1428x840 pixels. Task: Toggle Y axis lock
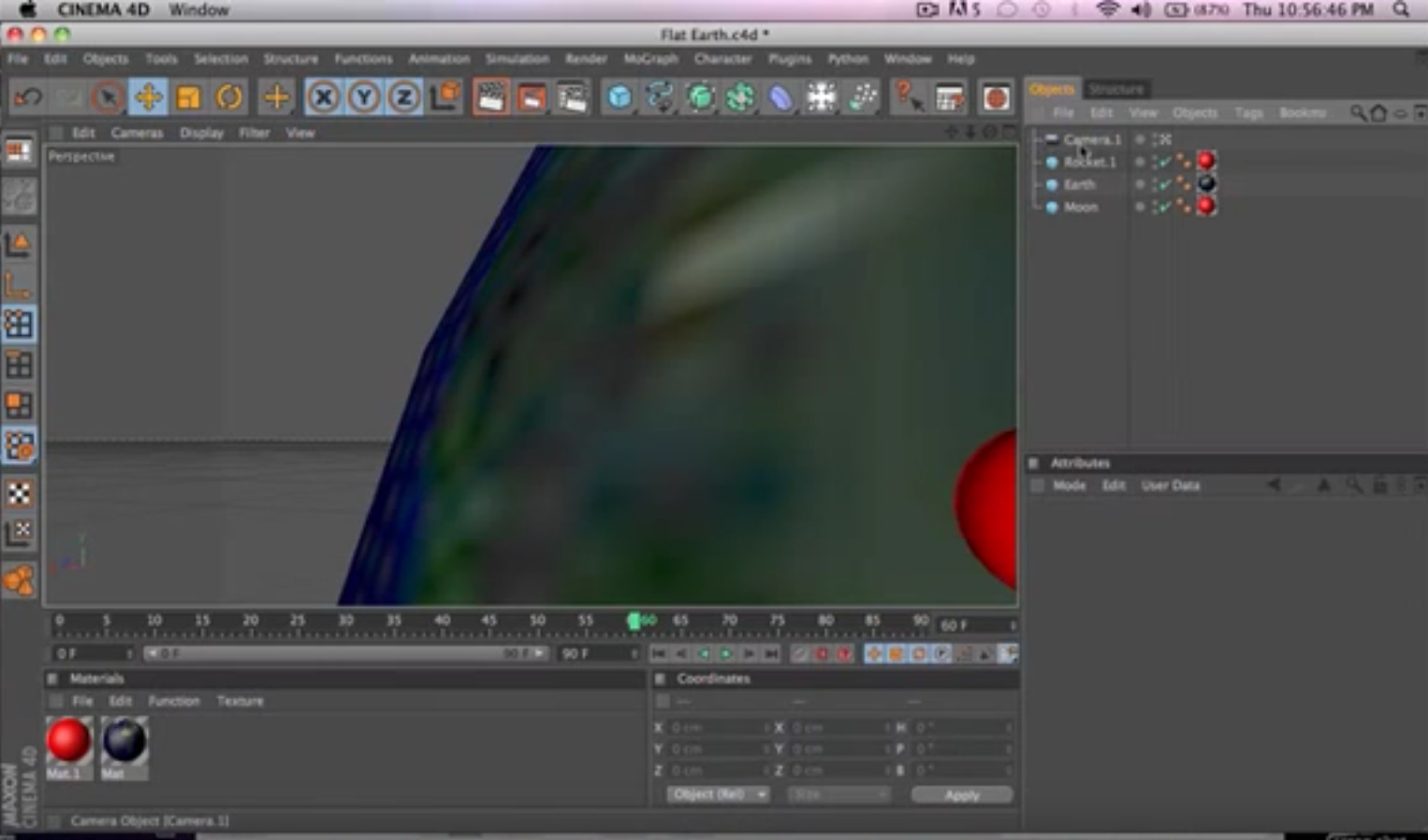[363, 97]
